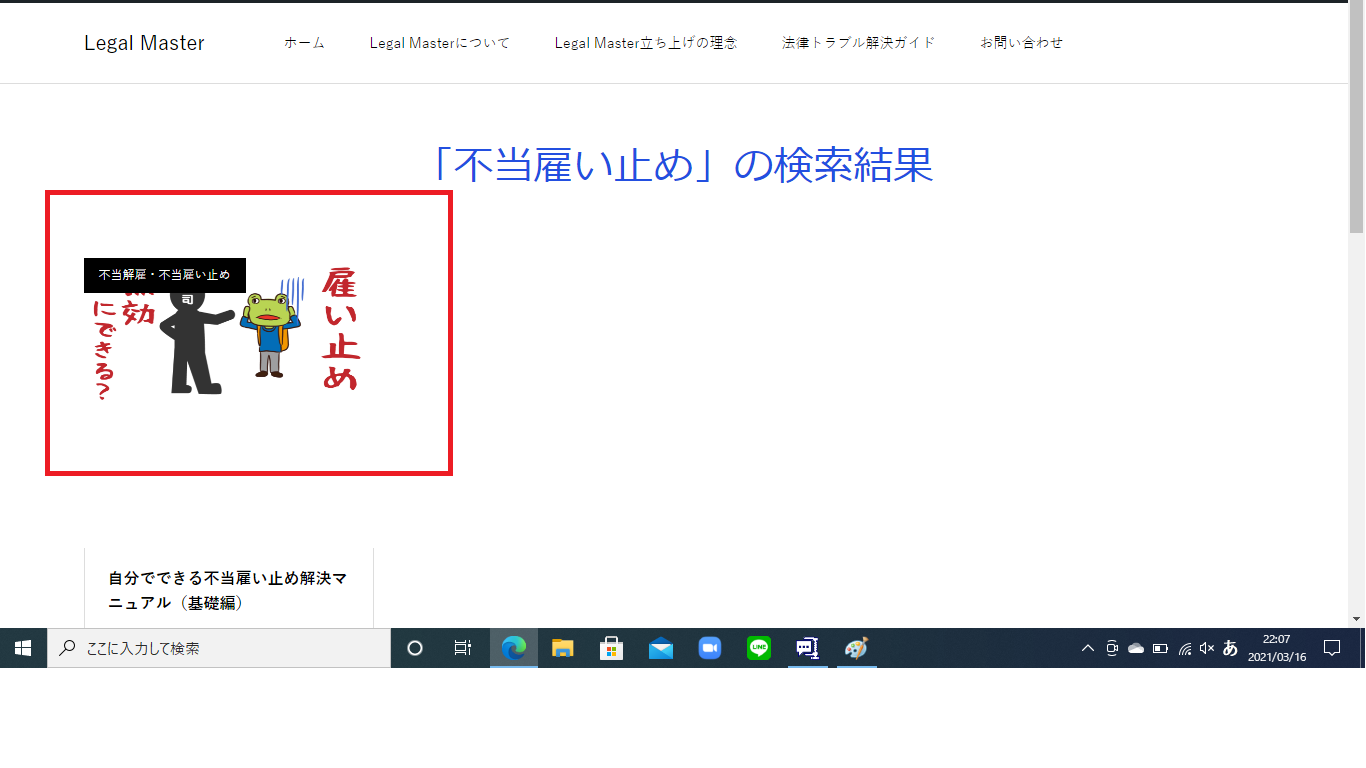Click the Cortana circle icon

pyautogui.click(x=415, y=648)
